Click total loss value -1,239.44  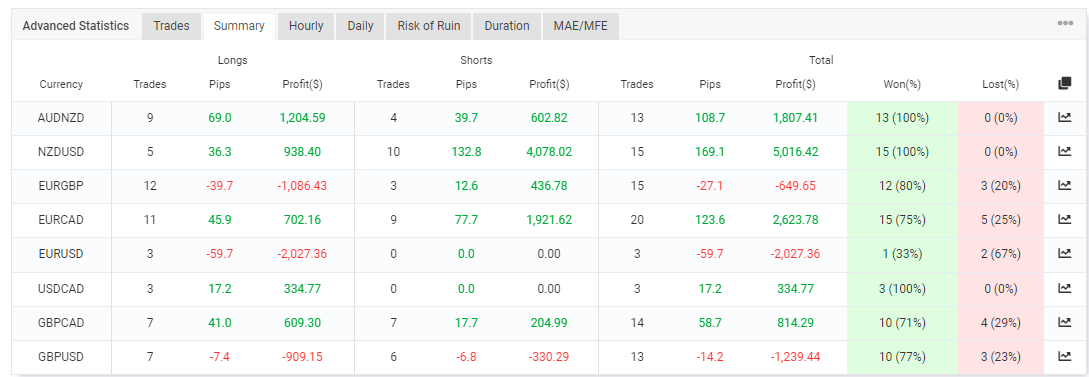(795, 357)
